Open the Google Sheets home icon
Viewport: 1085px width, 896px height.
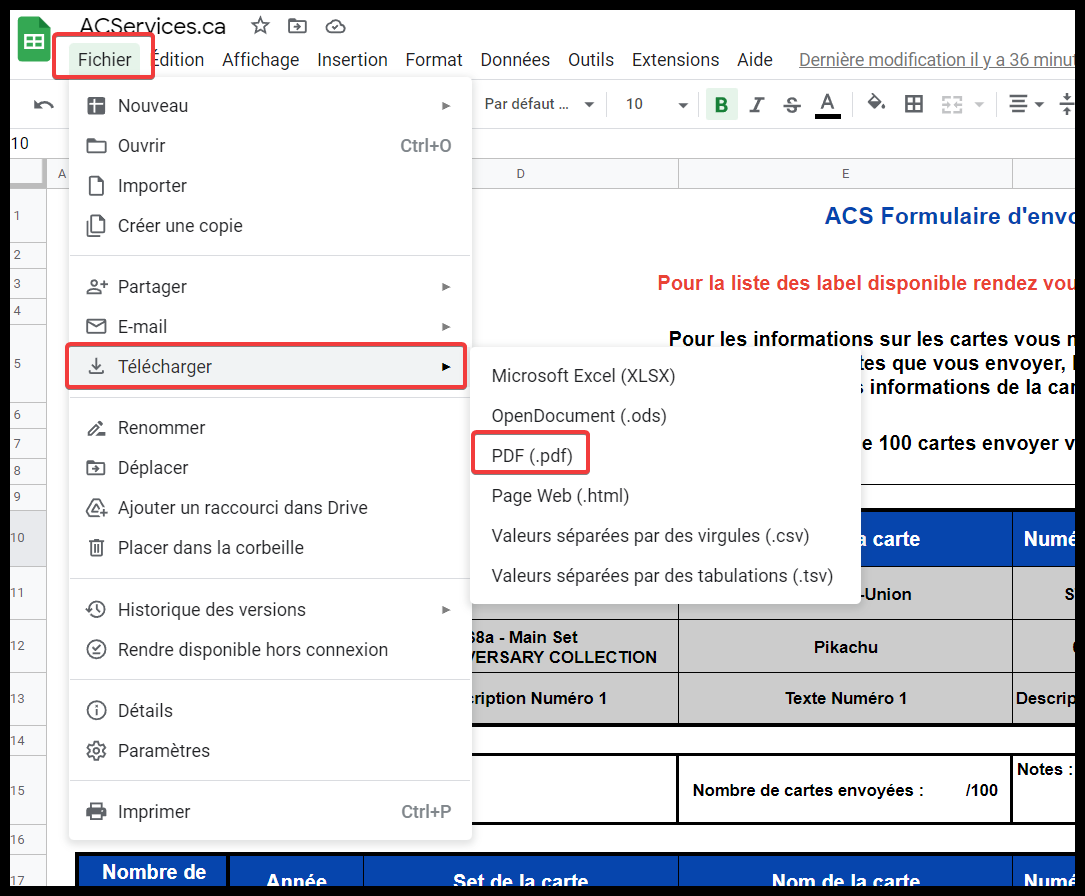35,41
